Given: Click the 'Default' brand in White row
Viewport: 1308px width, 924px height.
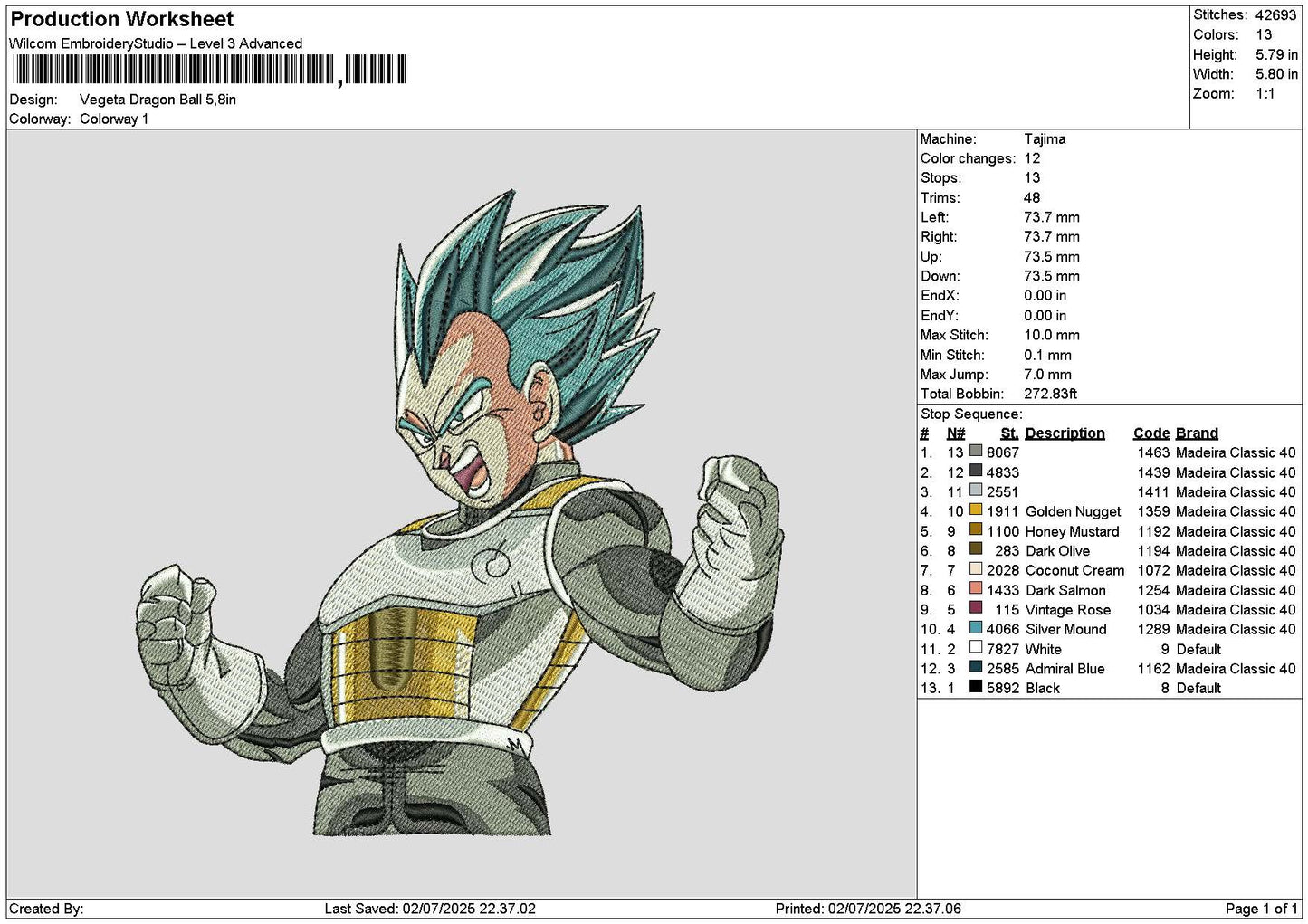Looking at the screenshot, I should coord(1198,649).
